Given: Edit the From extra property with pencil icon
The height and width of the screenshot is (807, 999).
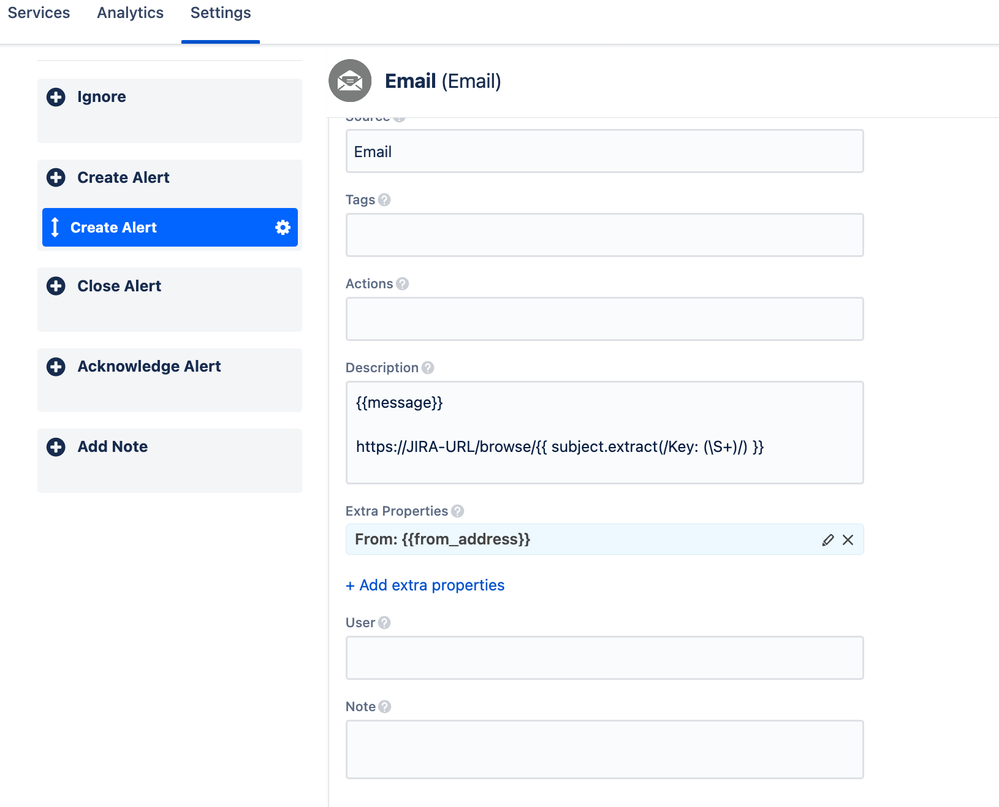Looking at the screenshot, I should pos(828,540).
